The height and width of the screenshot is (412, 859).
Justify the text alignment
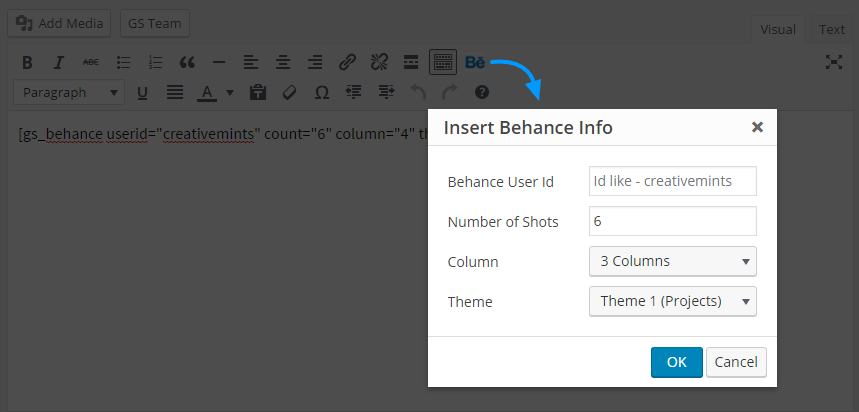[175, 93]
